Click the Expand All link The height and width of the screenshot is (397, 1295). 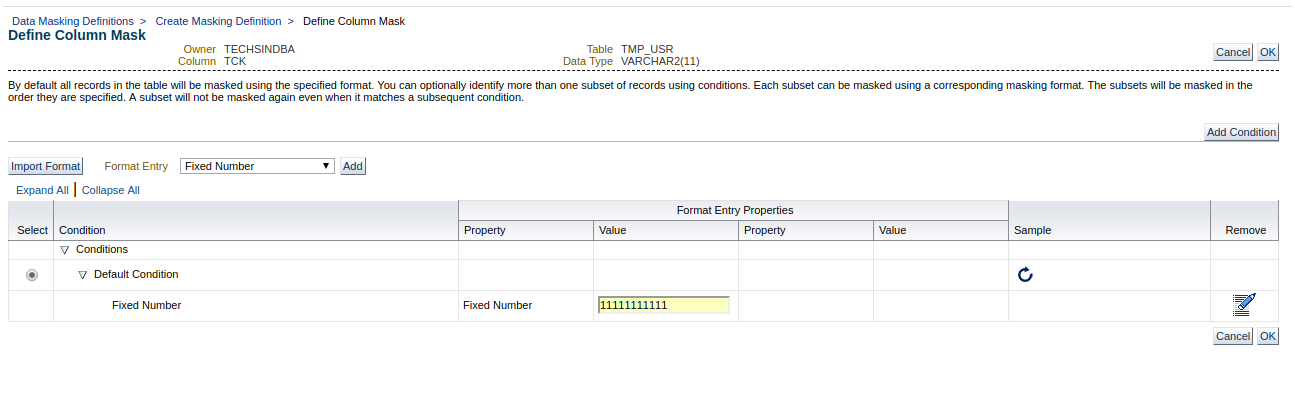click(42, 190)
